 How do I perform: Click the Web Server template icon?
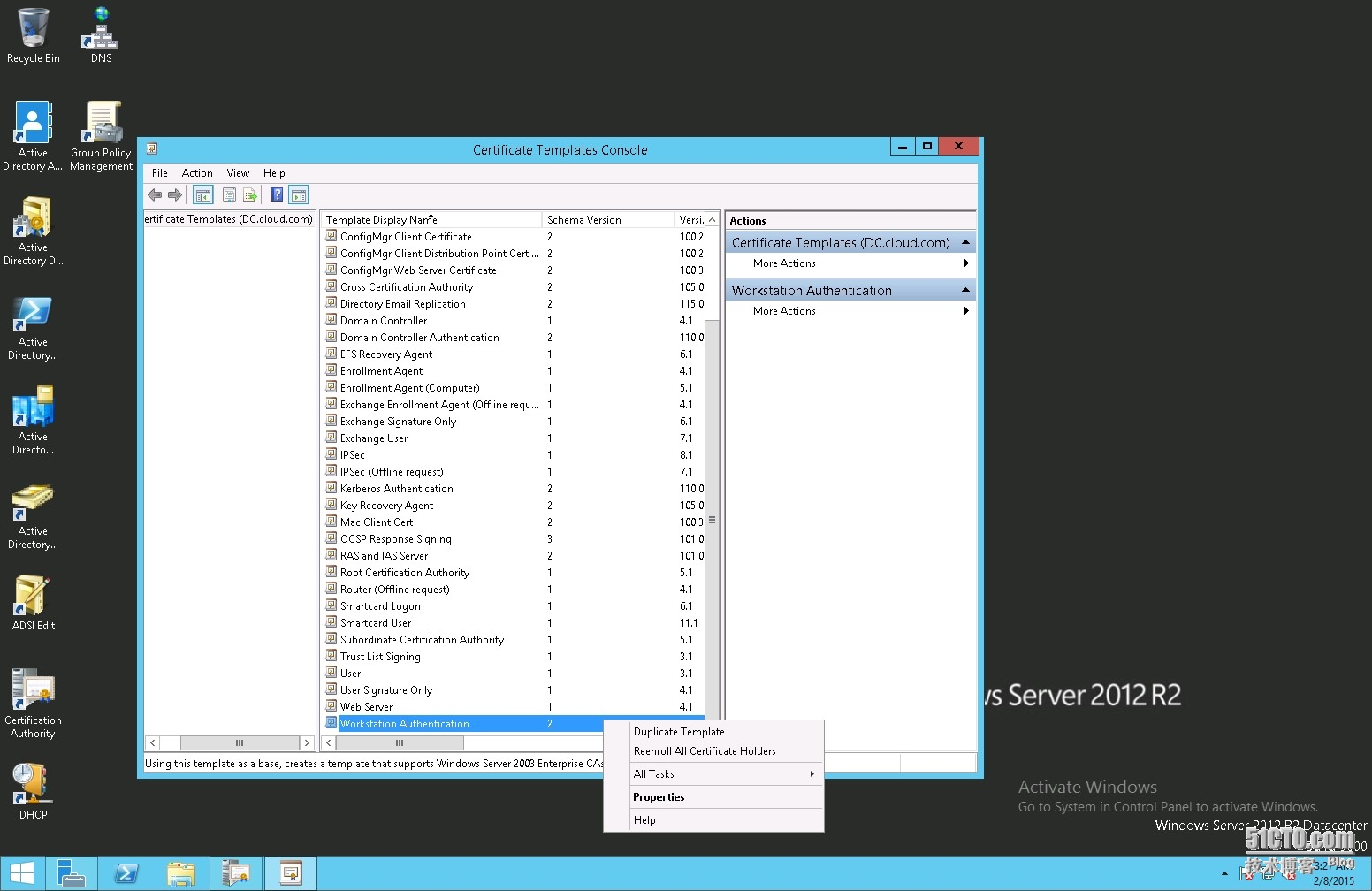coord(332,706)
